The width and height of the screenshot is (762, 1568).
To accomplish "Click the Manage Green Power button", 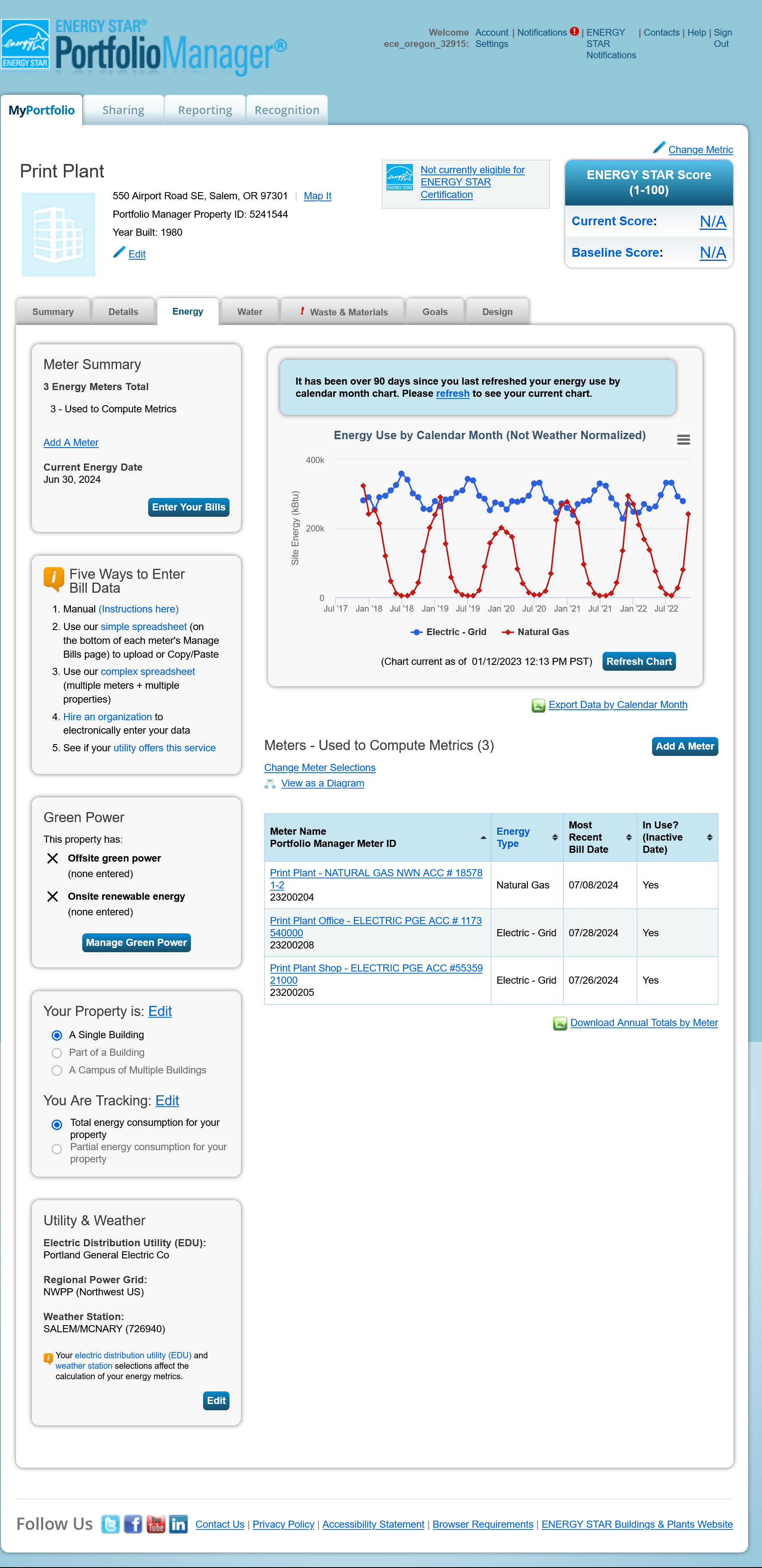I will tap(136, 943).
